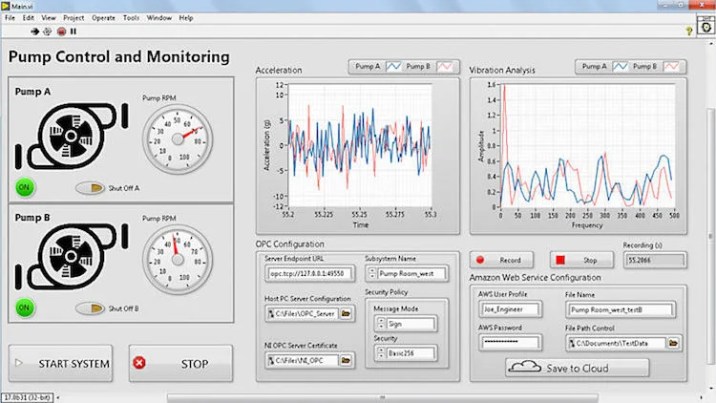
Task: Select the Subsystem Name value Pump Room_west
Action: [x=411, y=273]
